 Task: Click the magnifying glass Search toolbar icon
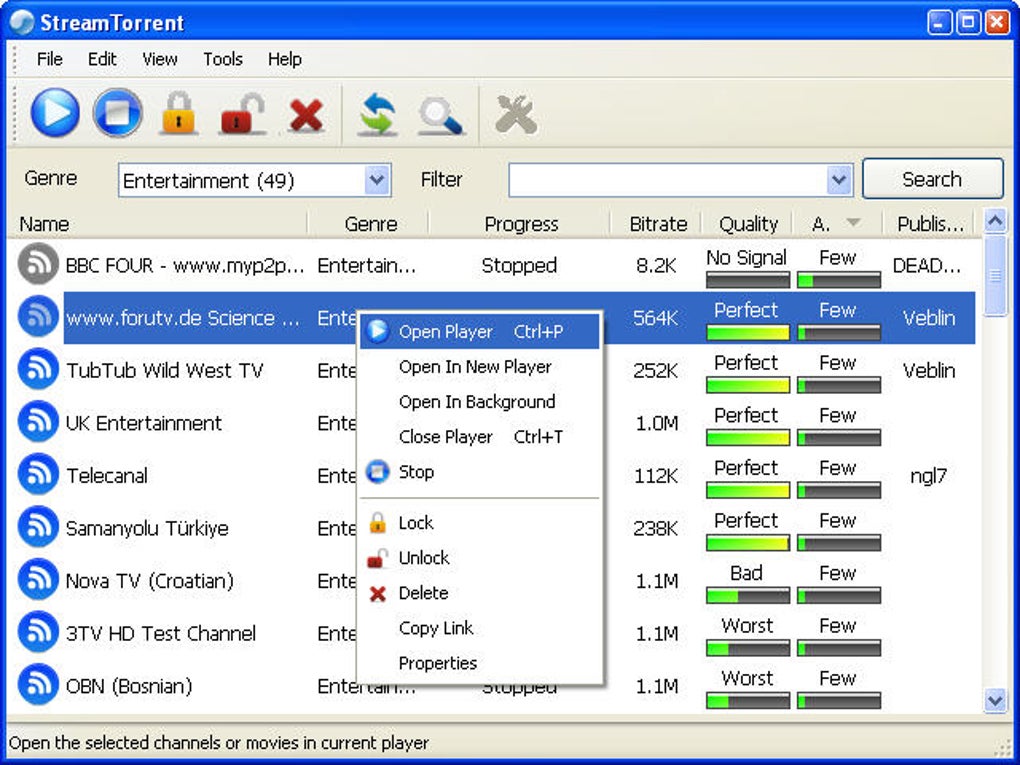(x=440, y=115)
